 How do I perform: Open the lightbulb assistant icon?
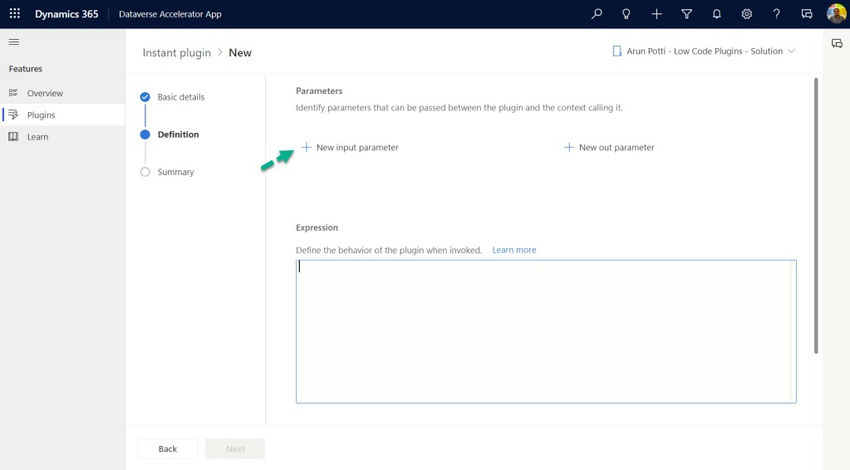click(626, 14)
